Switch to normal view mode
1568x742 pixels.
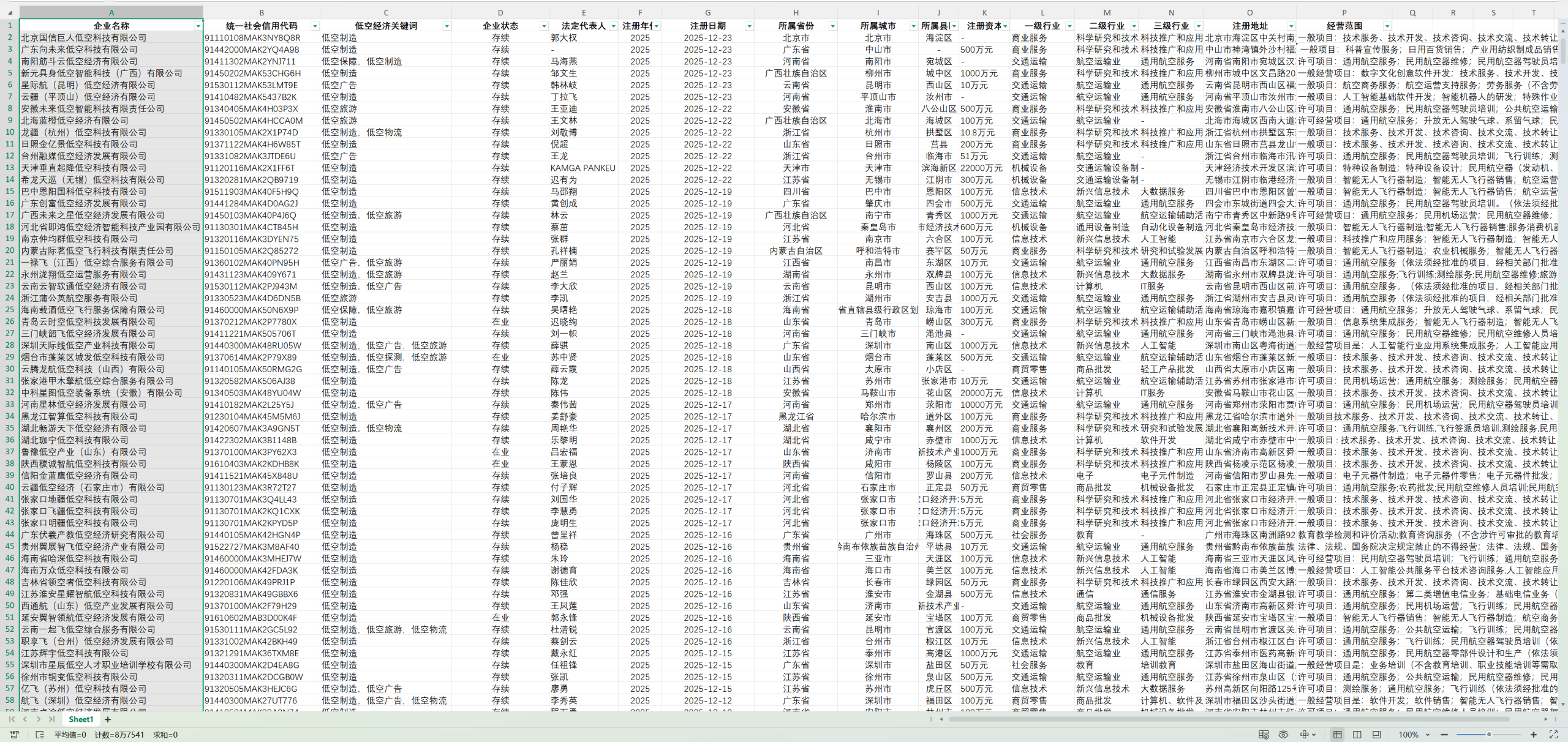pos(1338,735)
